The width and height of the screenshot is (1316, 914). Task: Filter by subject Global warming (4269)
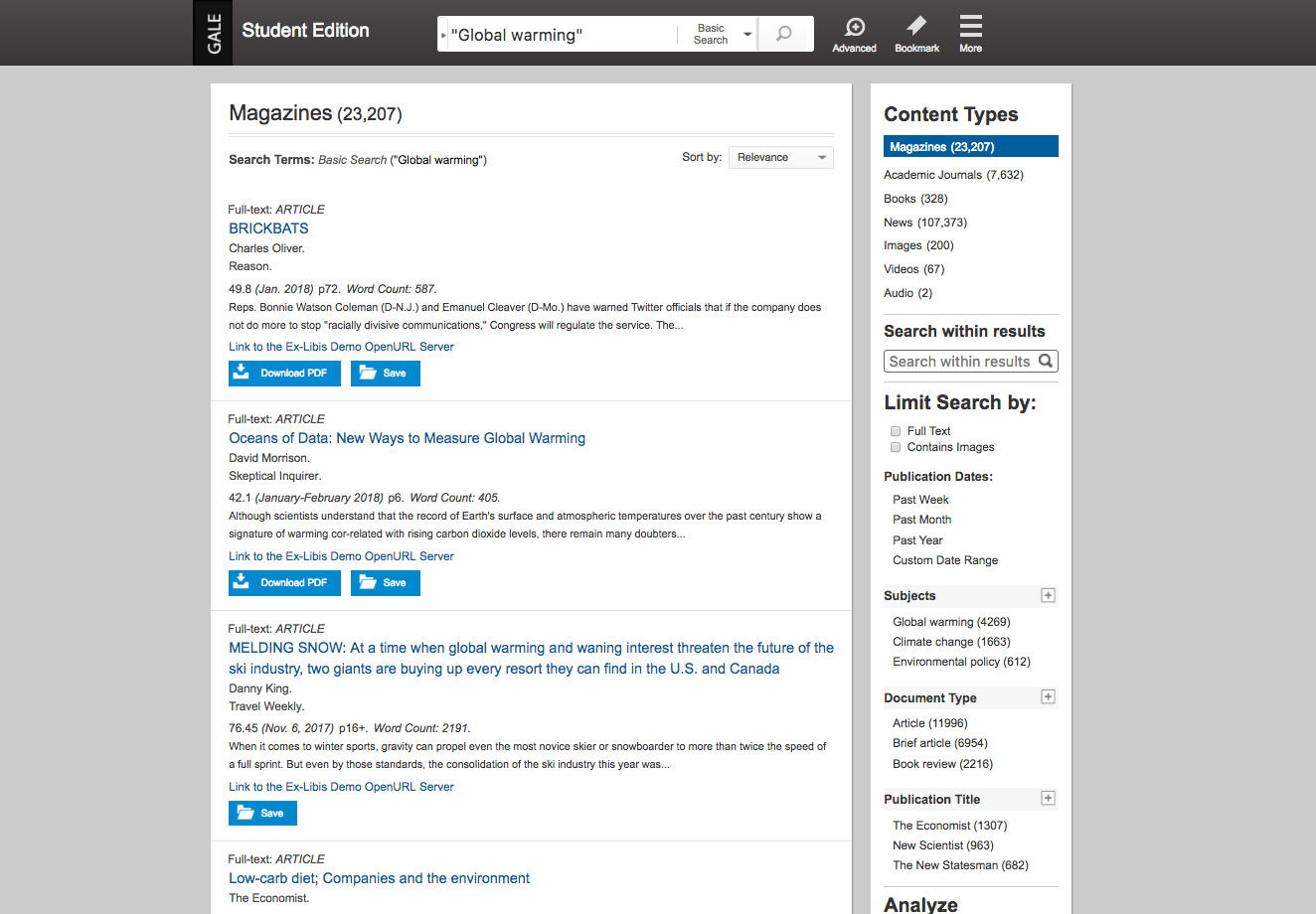point(951,622)
